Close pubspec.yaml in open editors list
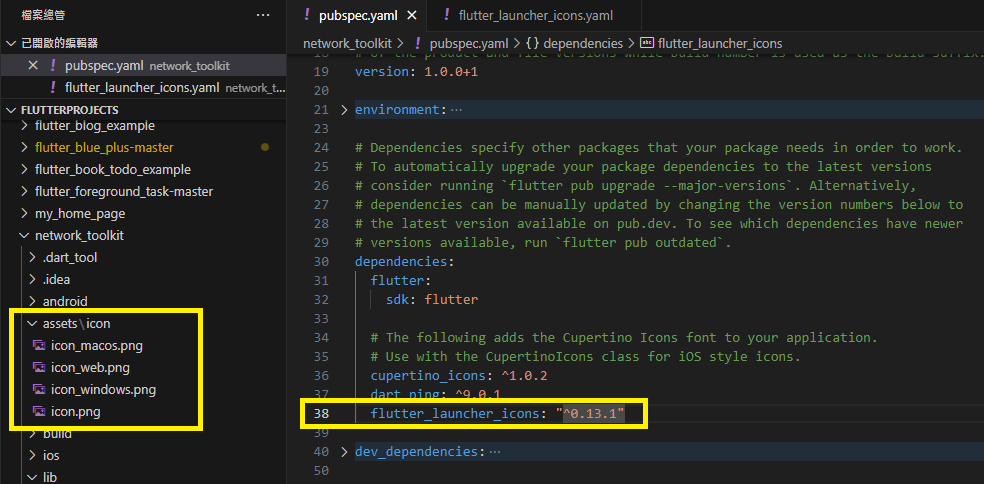The height and width of the screenshot is (484, 984). click(33, 65)
